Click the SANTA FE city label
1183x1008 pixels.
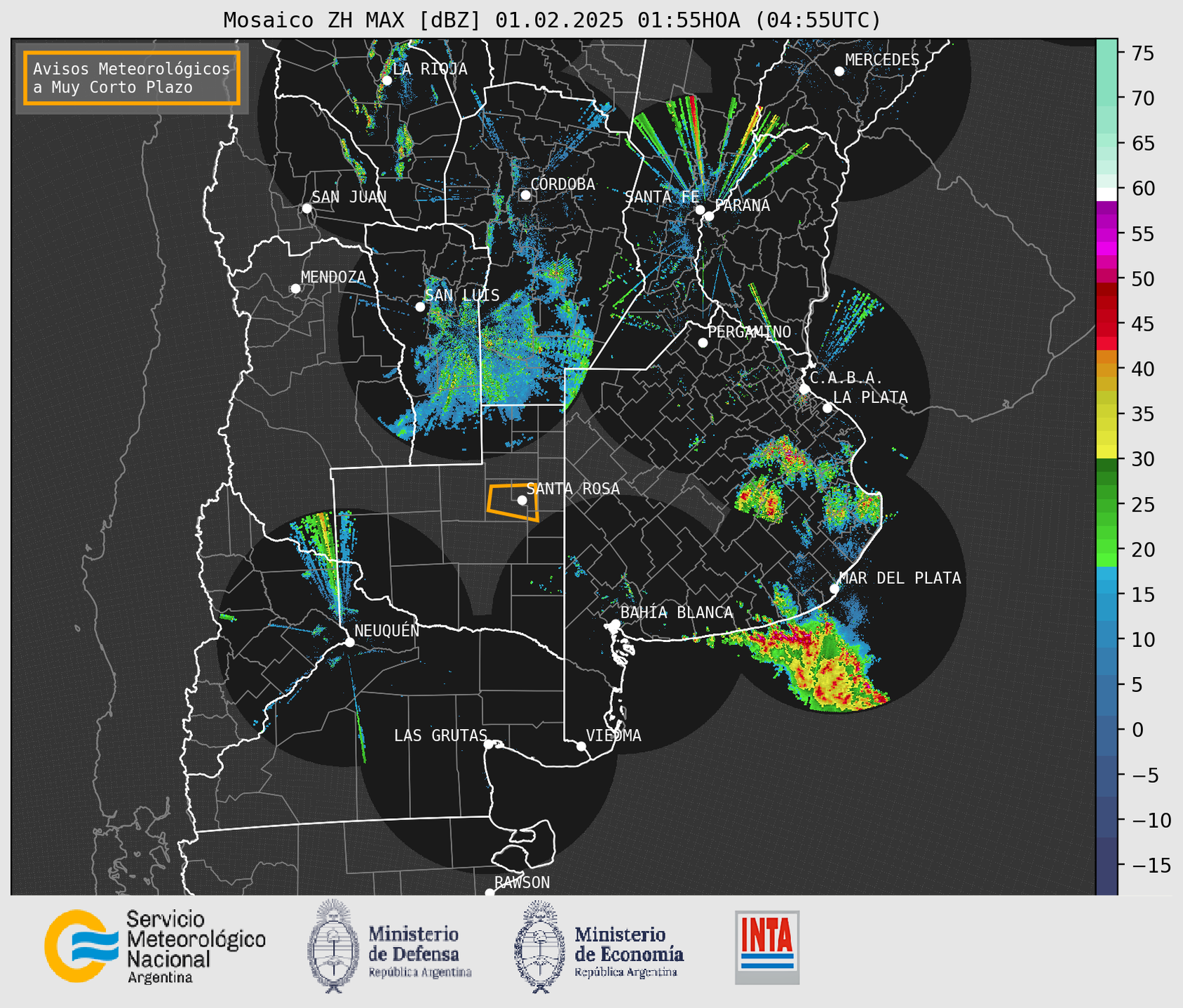[x=661, y=197]
